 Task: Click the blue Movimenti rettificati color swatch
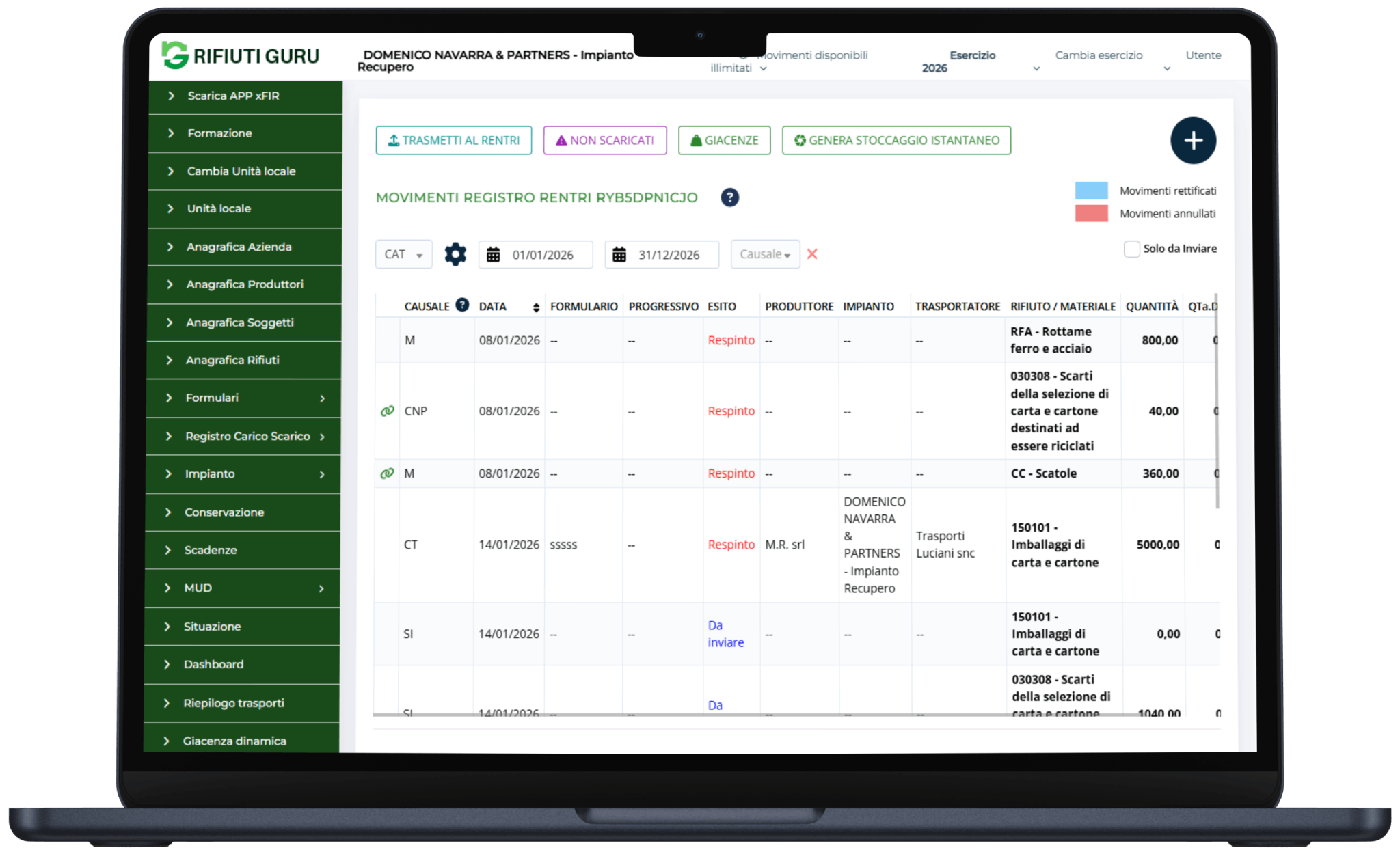click(1092, 190)
